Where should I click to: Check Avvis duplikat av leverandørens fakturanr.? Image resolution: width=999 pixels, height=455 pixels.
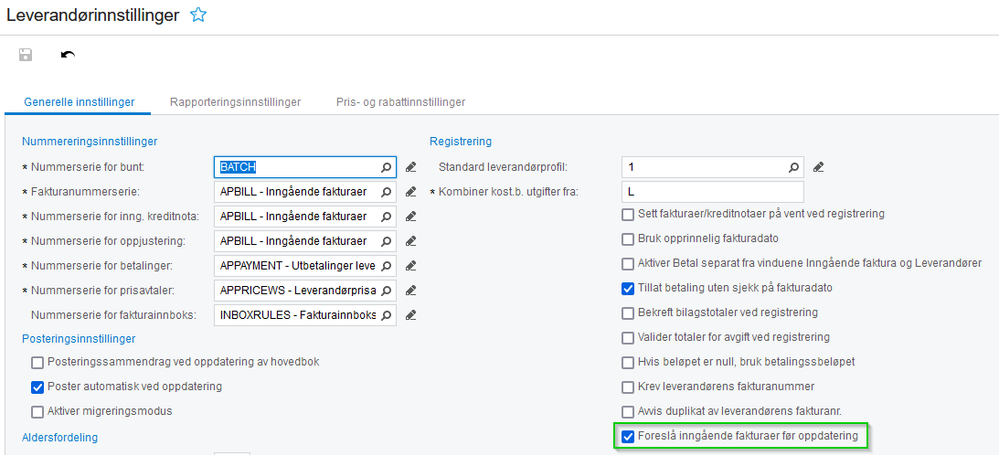628,412
